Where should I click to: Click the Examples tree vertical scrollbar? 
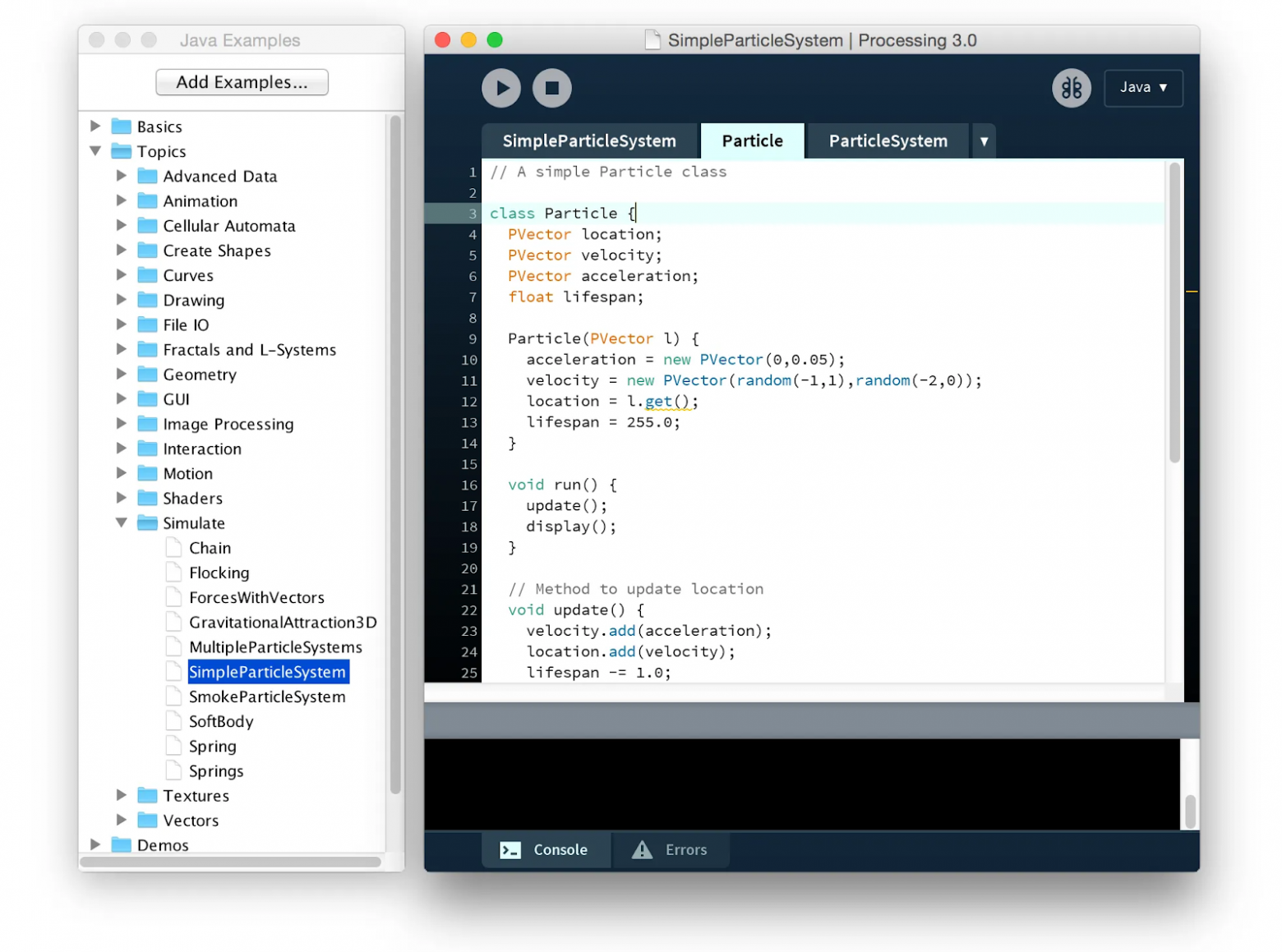[394, 454]
